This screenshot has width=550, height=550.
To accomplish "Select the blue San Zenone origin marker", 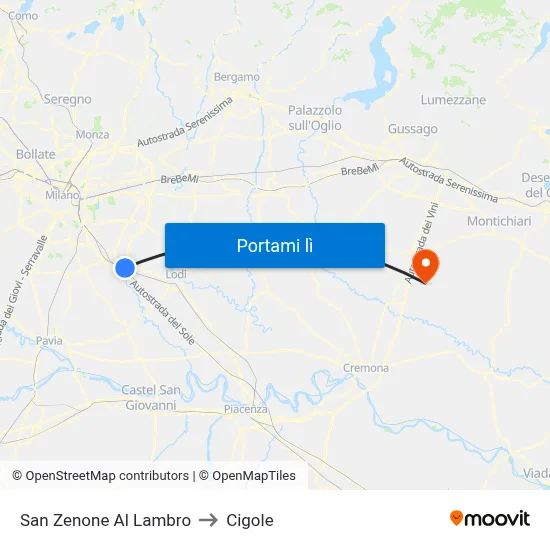I will [125, 268].
